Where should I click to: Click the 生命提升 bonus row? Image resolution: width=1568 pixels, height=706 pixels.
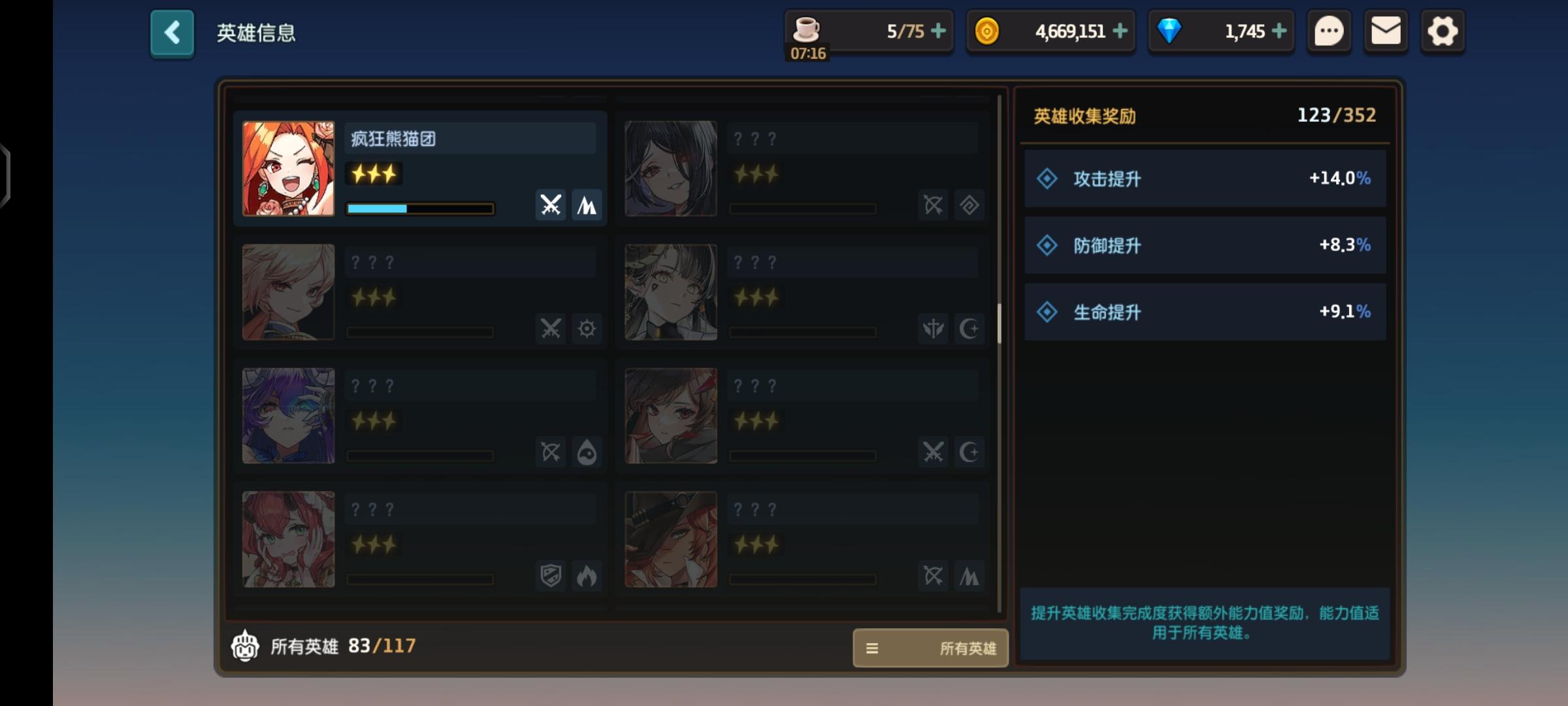click(x=1205, y=312)
